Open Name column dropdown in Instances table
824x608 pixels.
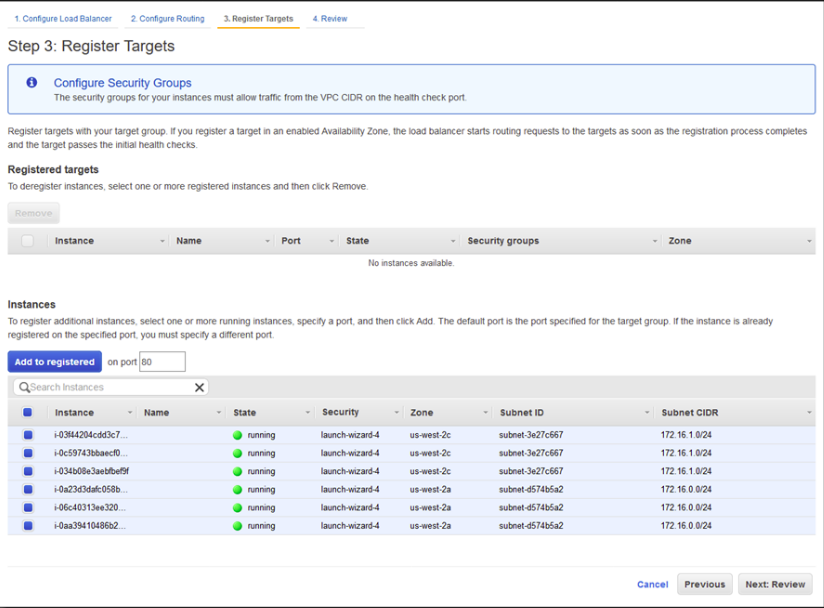pos(219,413)
